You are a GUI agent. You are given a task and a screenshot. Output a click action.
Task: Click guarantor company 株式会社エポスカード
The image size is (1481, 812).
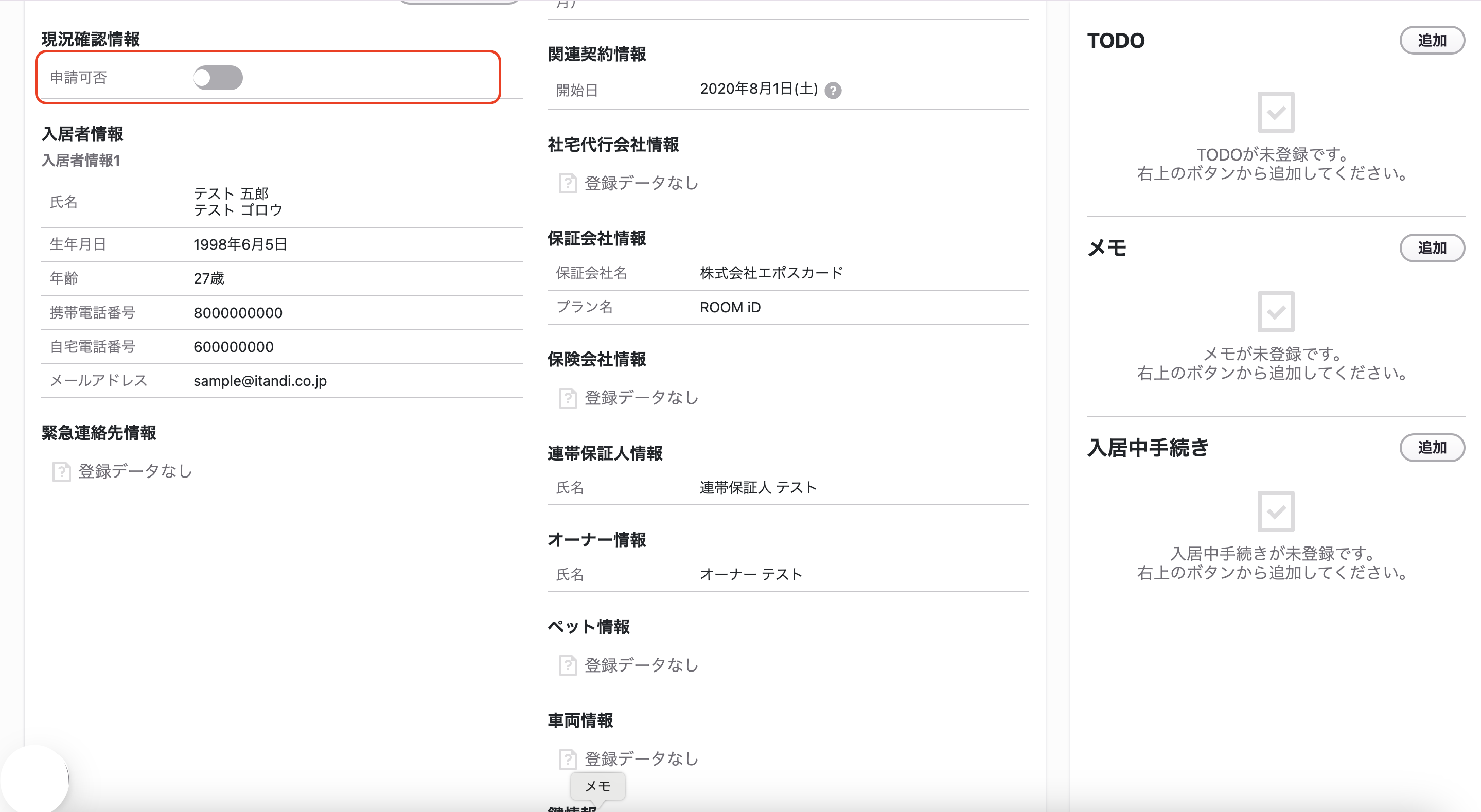pos(771,273)
